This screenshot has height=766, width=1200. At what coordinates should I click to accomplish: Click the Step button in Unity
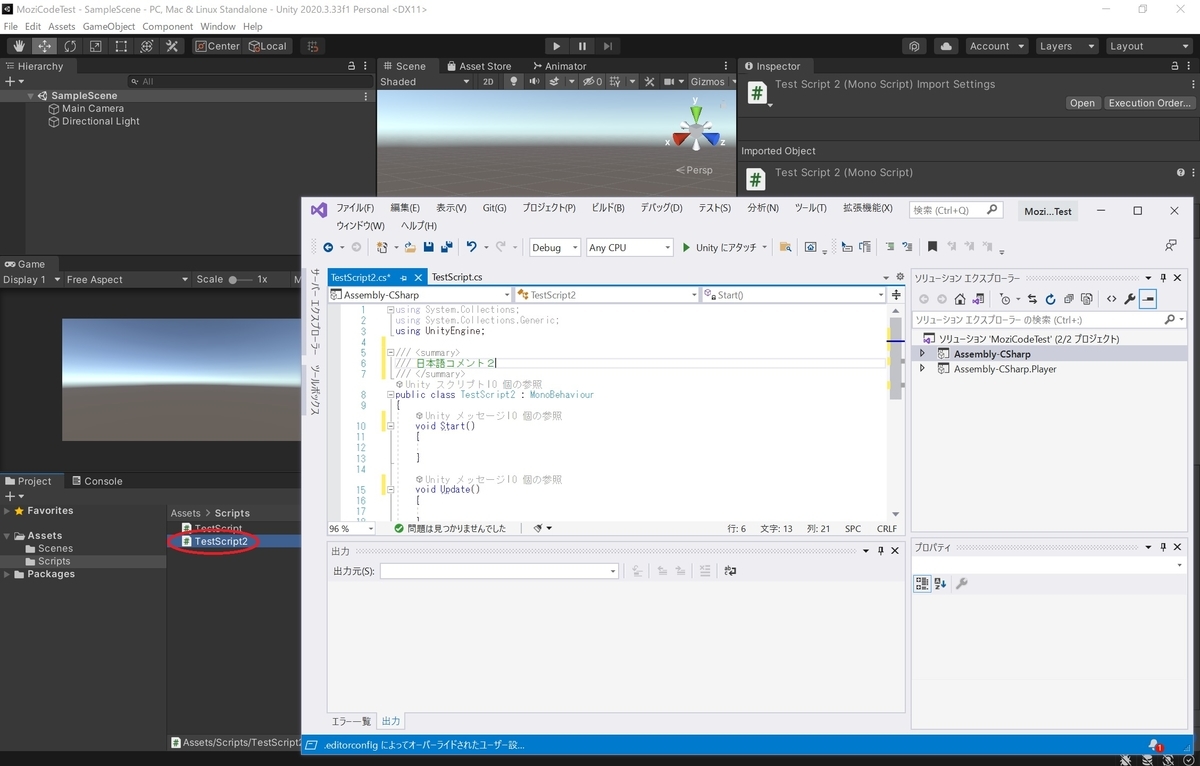coord(608,46)
